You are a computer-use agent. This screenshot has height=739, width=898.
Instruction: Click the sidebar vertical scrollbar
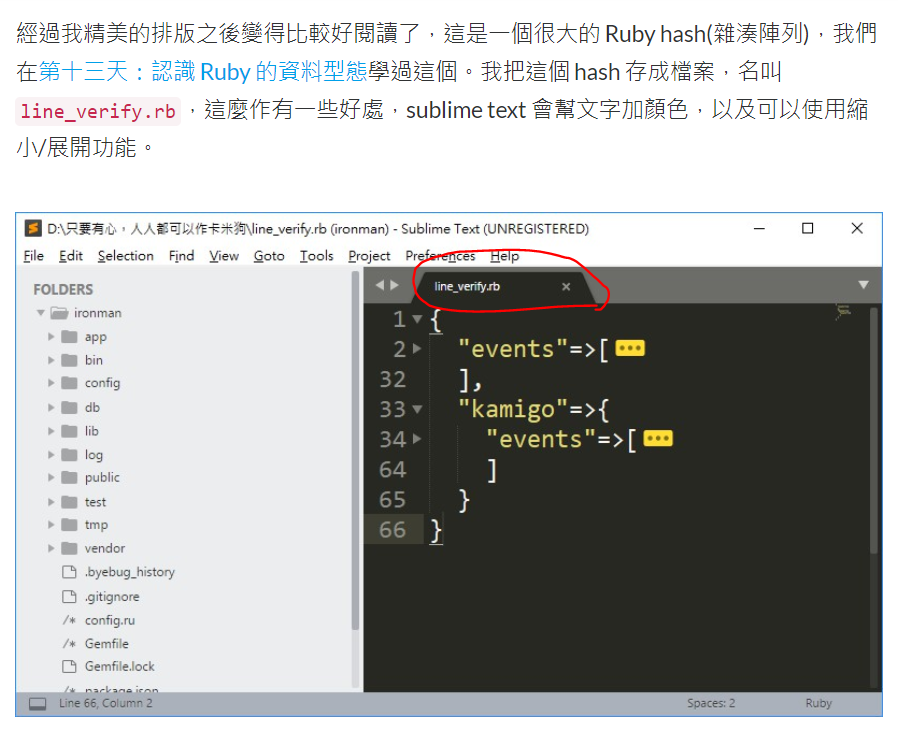click(x=355, y=450)
